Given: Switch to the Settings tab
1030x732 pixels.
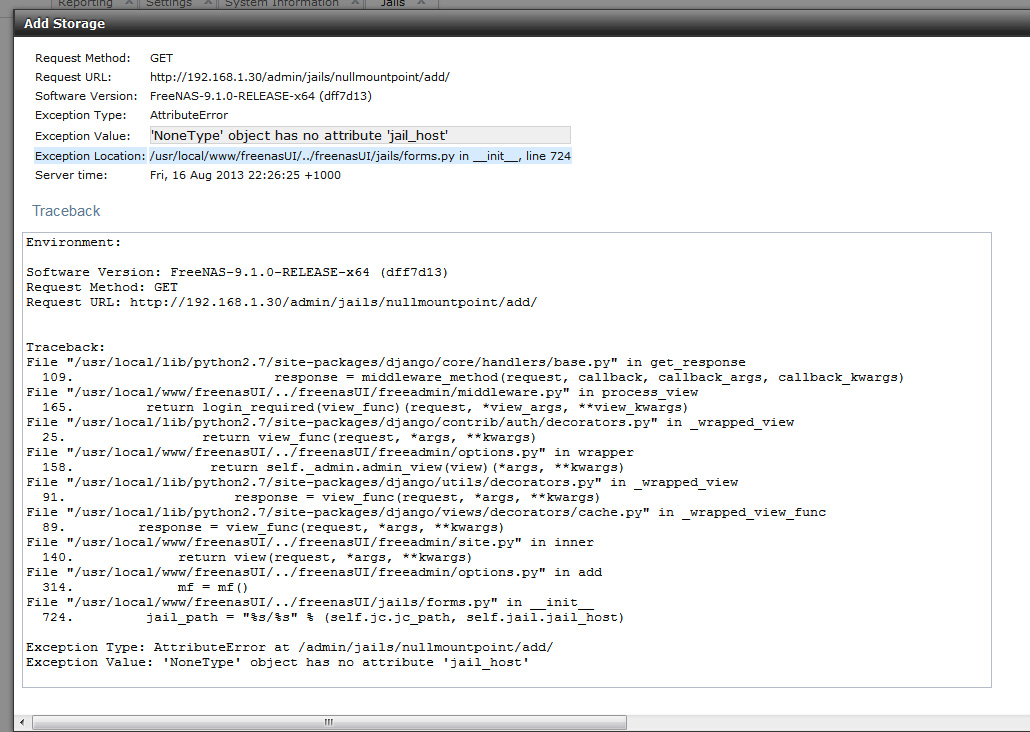Looking at the screenshot, I should click(169, 3).
